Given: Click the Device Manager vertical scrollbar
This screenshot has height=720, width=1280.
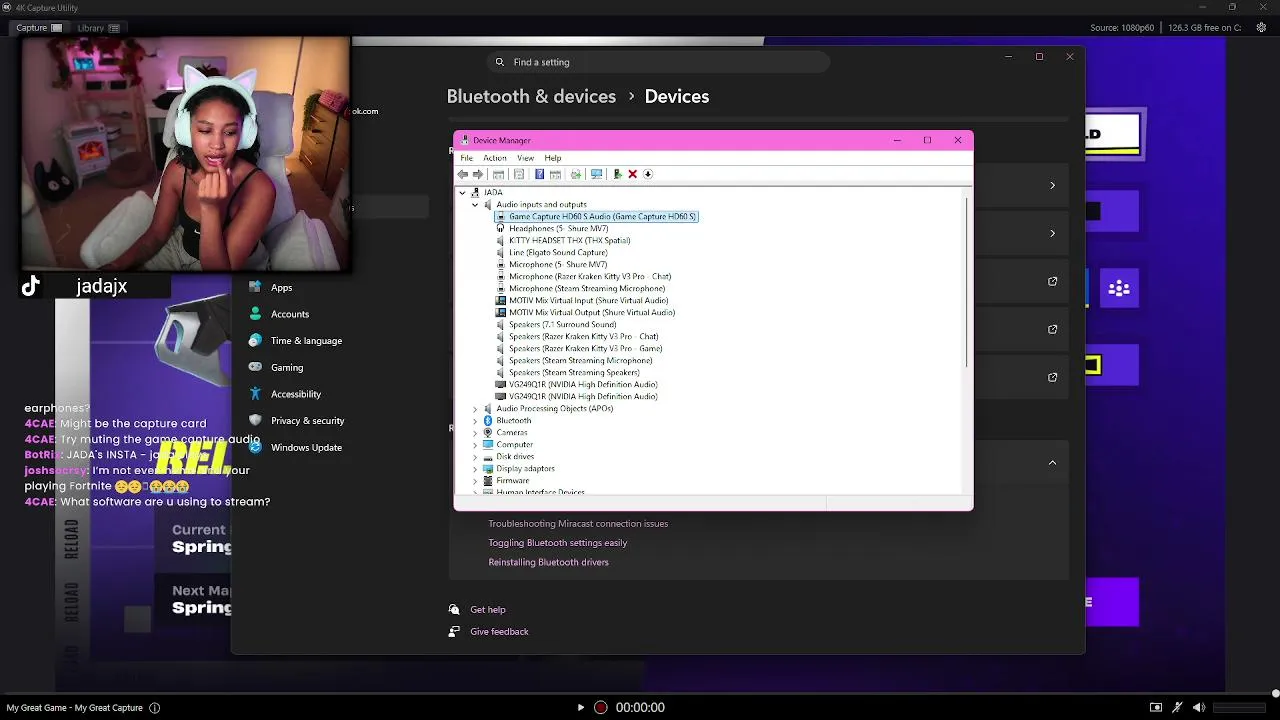Looking at the screenshot, I should [x=967, y=280].
